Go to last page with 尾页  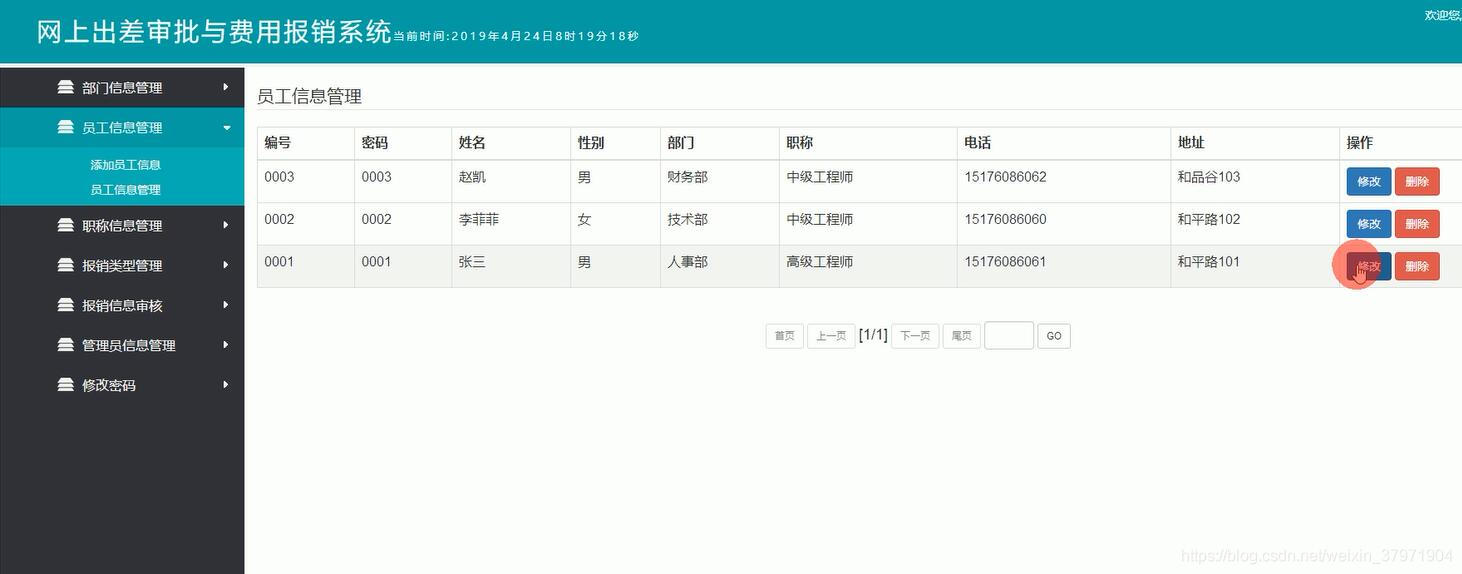point(961,336)
